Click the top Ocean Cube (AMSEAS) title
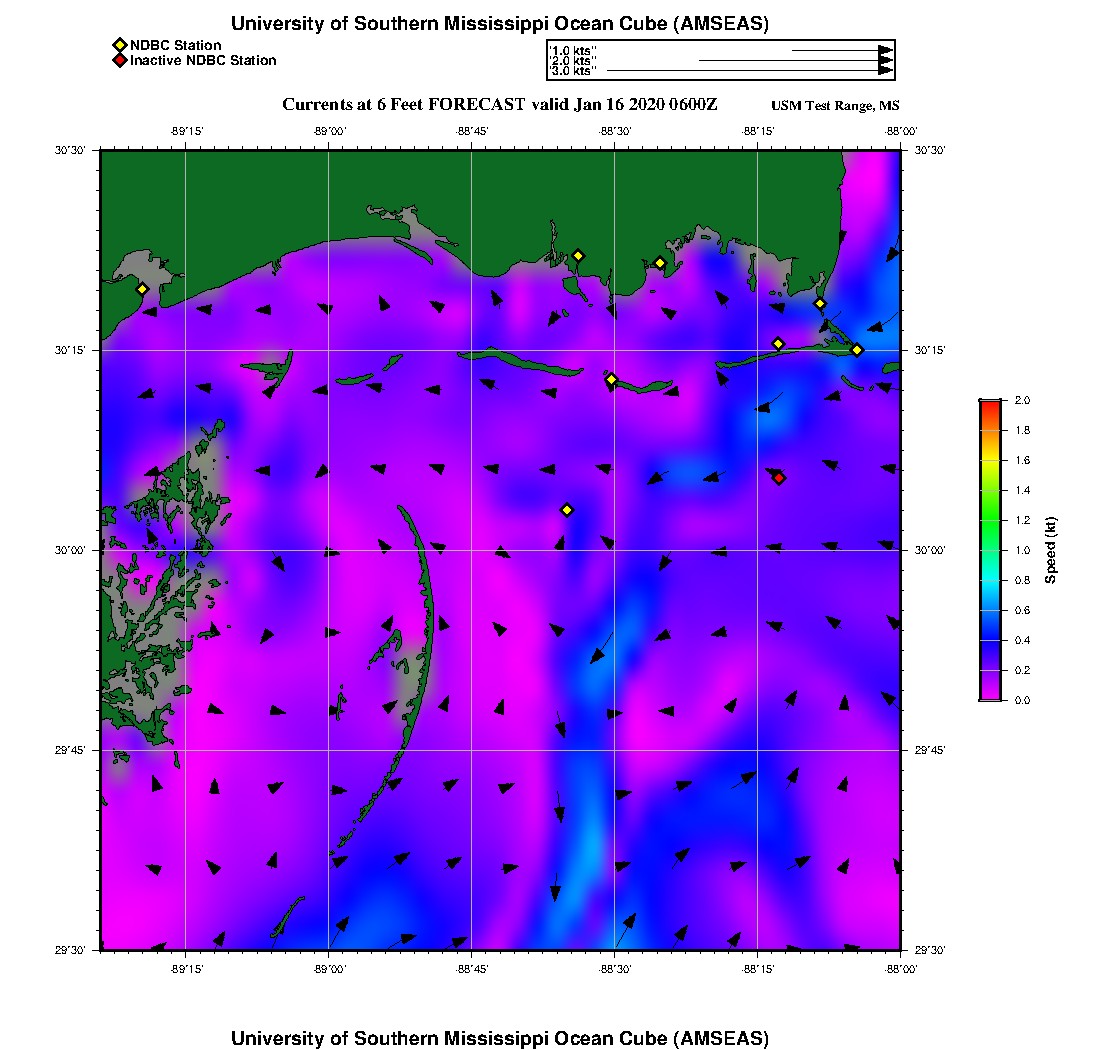Image resolution: width=1100 pixels, height=1050 pixels. pyautogui.click(x=500, y=24)
